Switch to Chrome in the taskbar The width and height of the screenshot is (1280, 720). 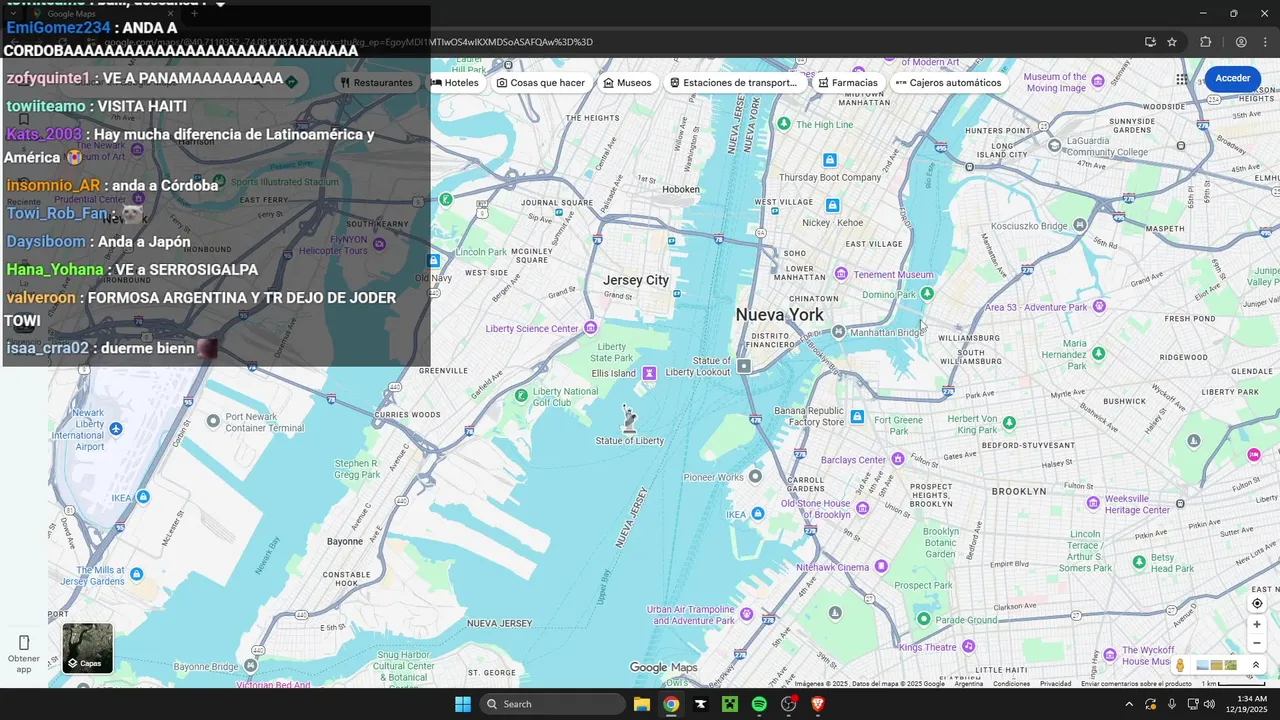671,704
